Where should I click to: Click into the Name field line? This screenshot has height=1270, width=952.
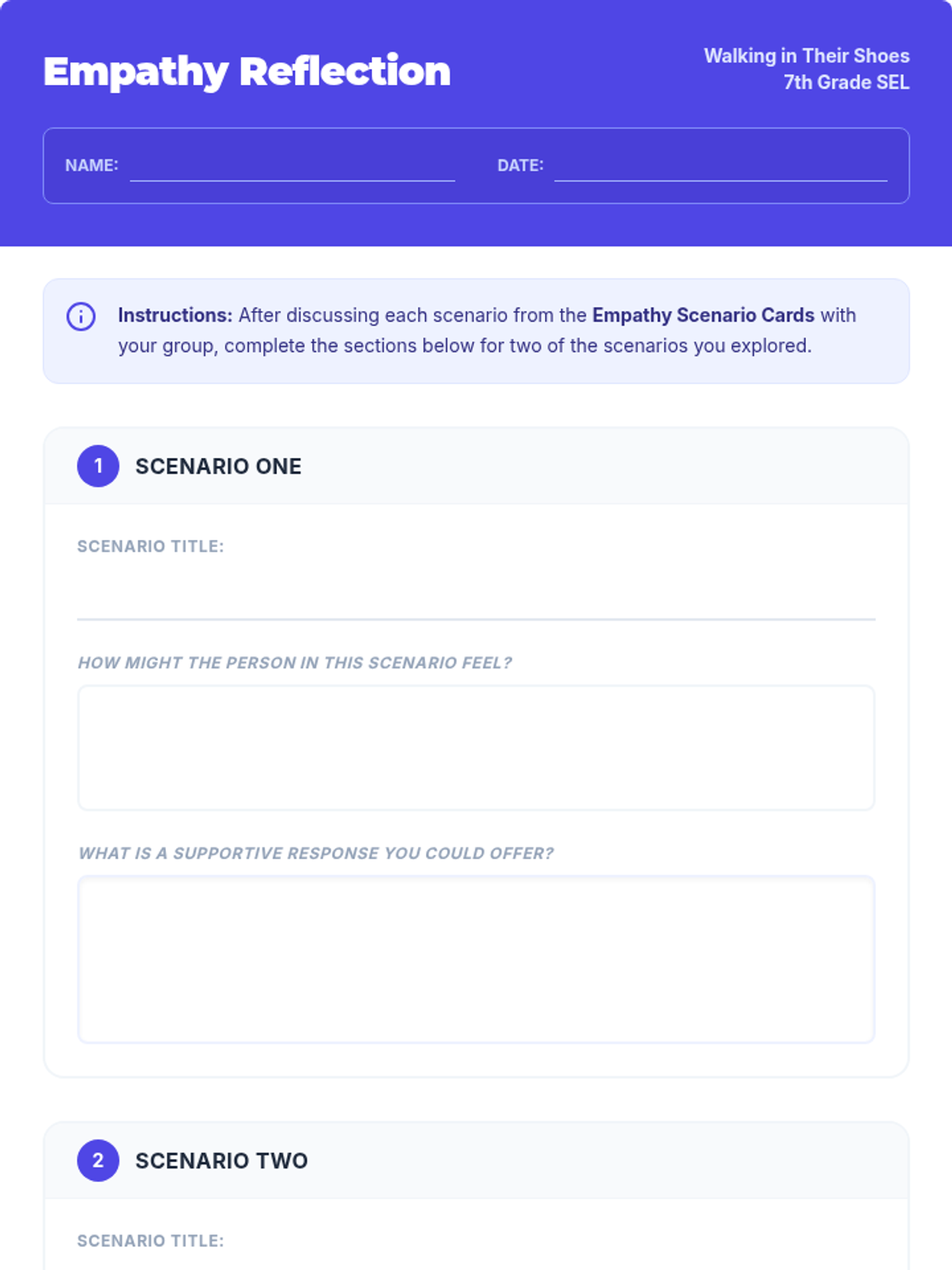coord(292,167)
